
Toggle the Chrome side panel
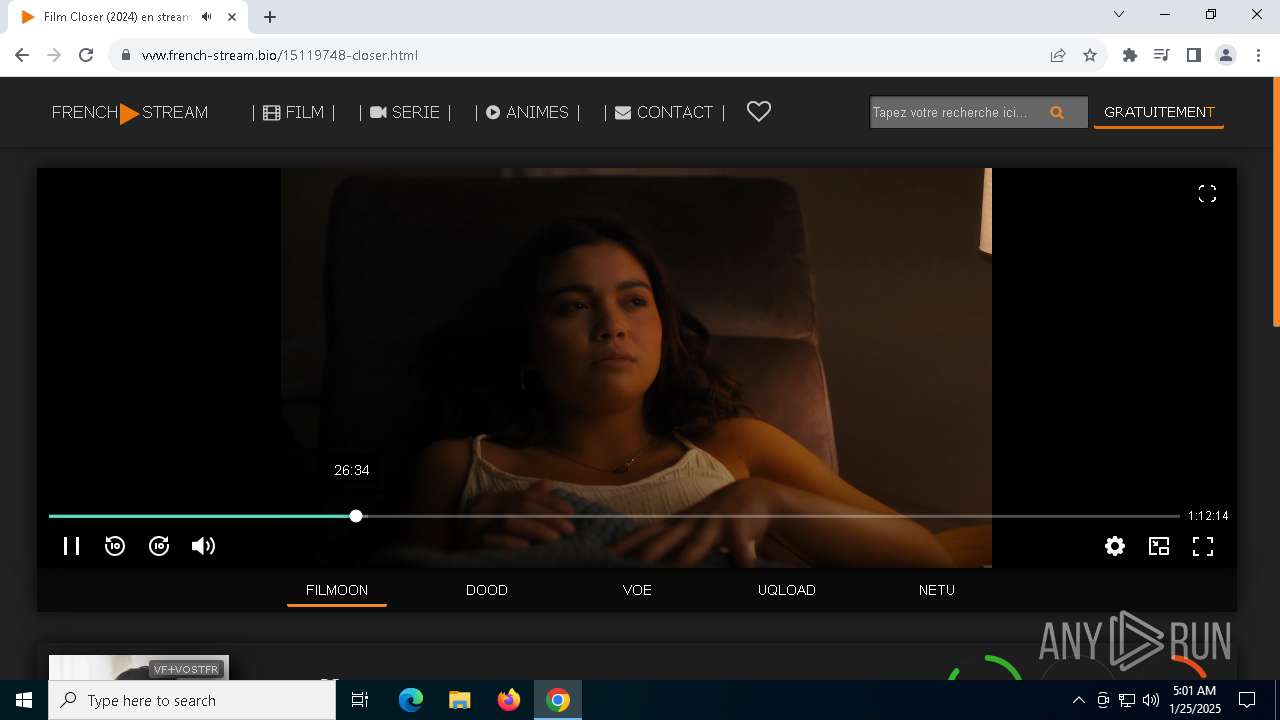pos(1194,55)
